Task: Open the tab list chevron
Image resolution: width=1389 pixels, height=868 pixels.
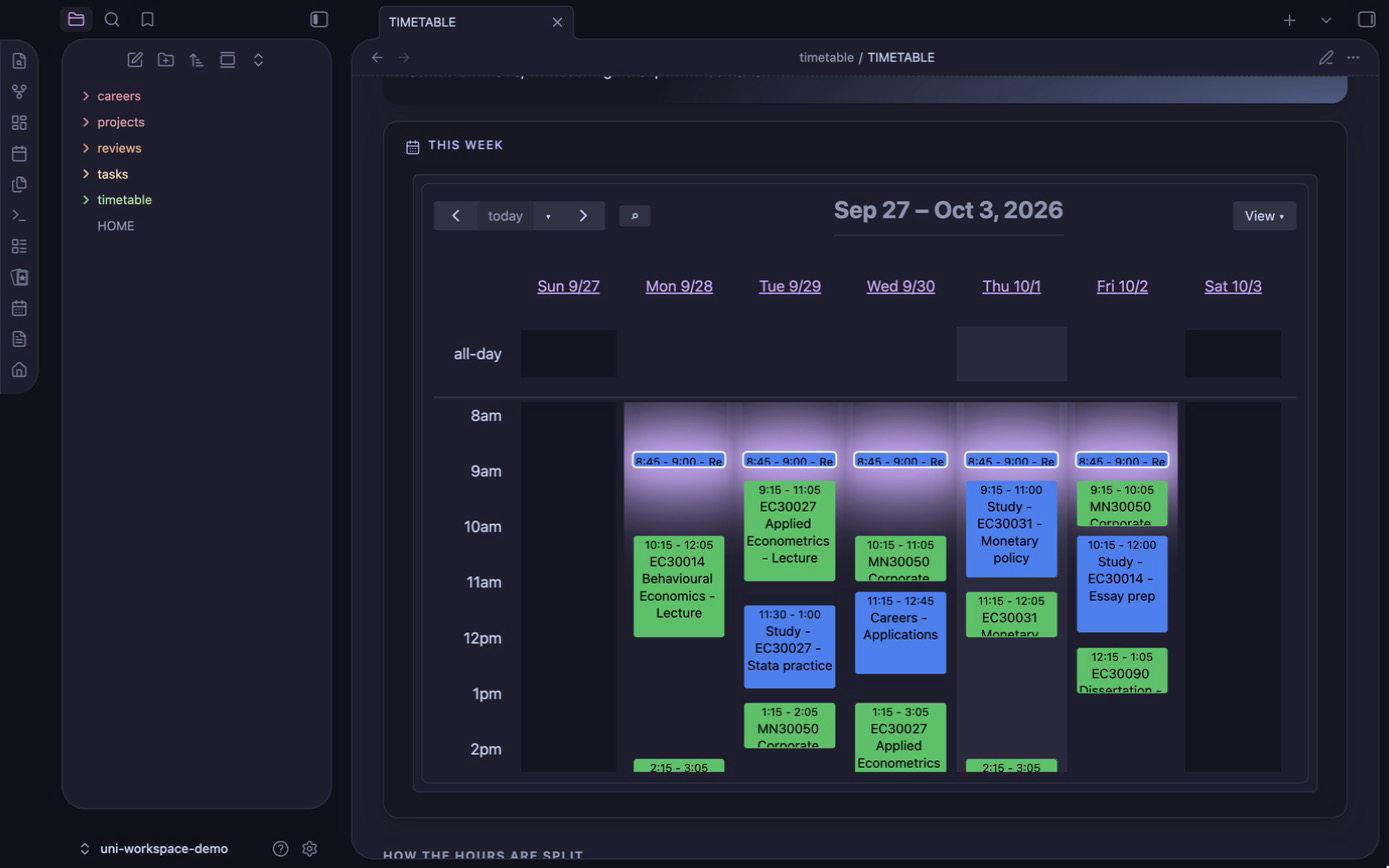Action: coord(1326,20)
